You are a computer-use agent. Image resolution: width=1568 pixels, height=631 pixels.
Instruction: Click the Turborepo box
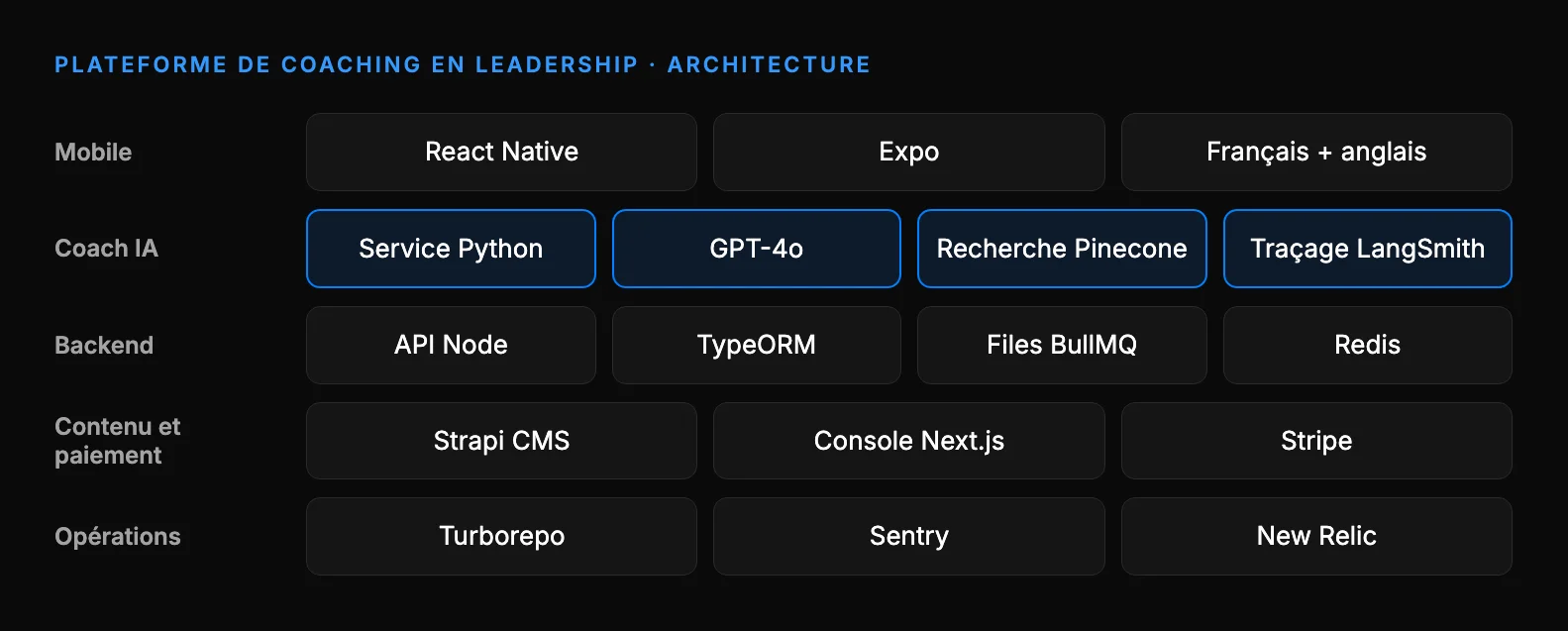click(x=501, y=536)
